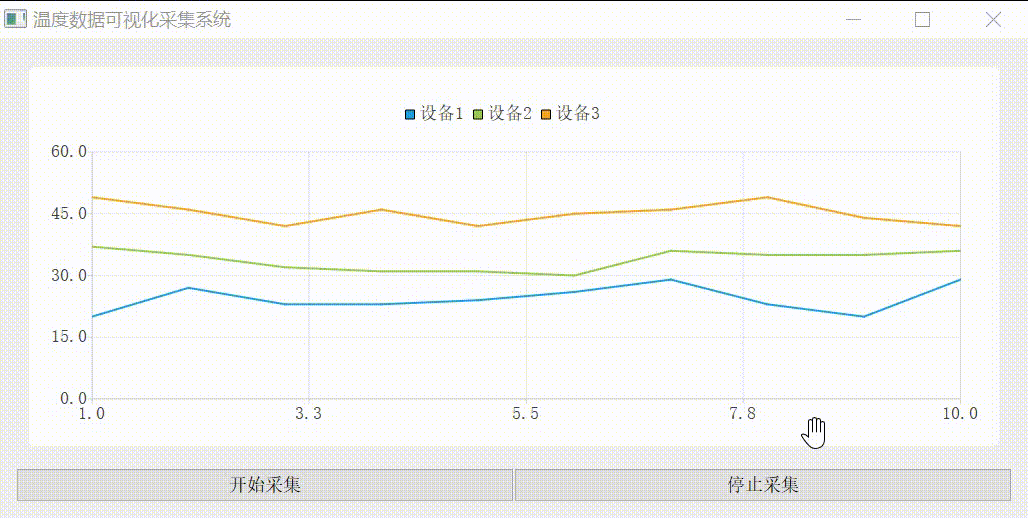
Task: Toggle 设备3 orange legend marker
Action: click(x=547, y=115)
